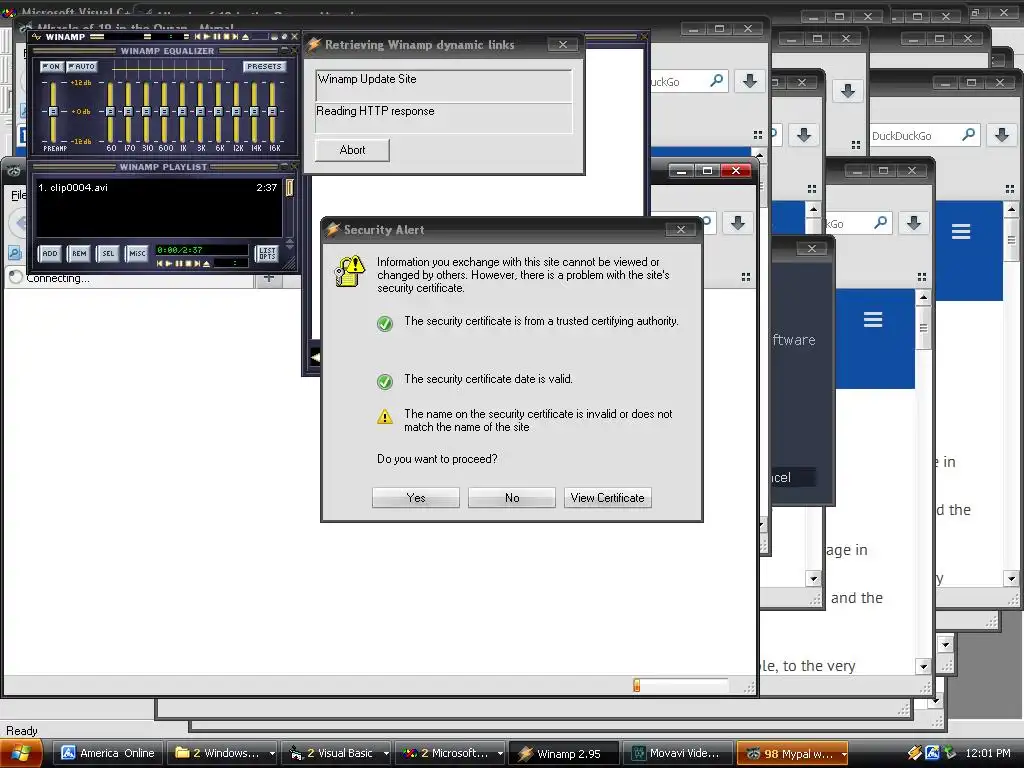Screen dimensions: 1024x768
Task: Click the lightning icon in Security Alert titlebar
Action: coord(332,229)
